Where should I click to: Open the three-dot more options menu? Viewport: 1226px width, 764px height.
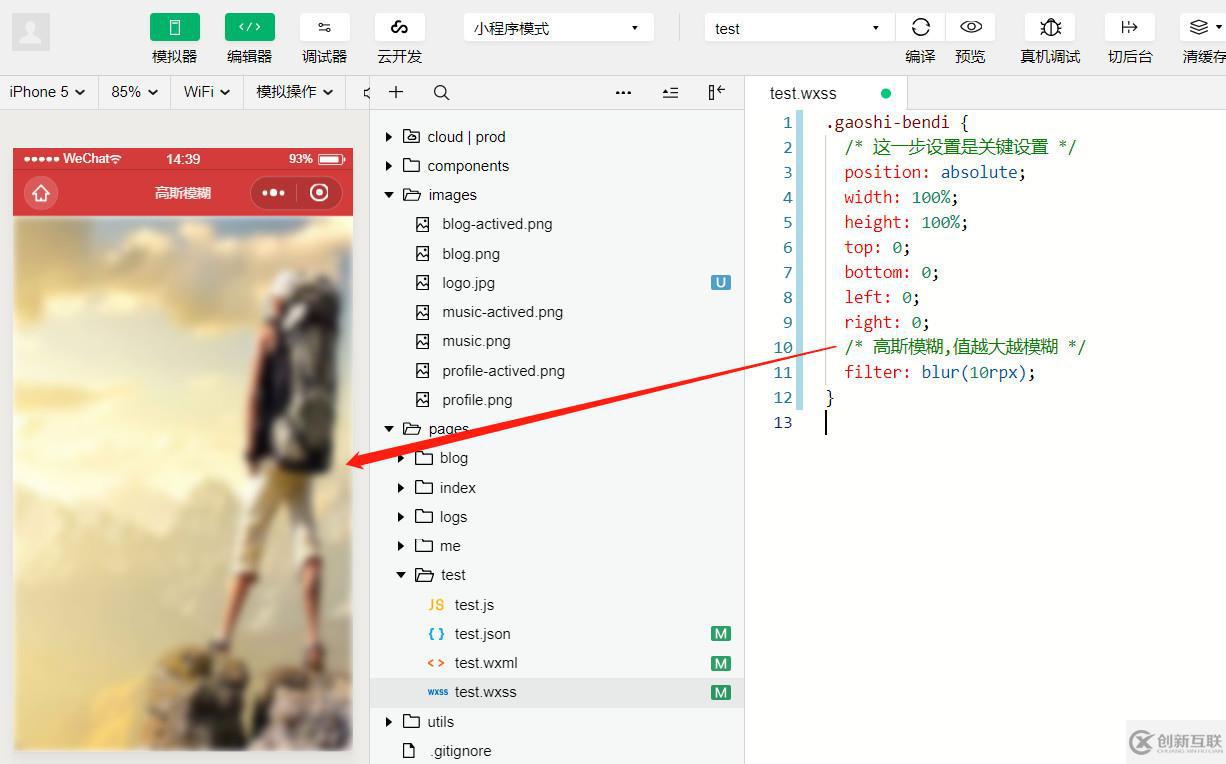click(x=623, y=92)
